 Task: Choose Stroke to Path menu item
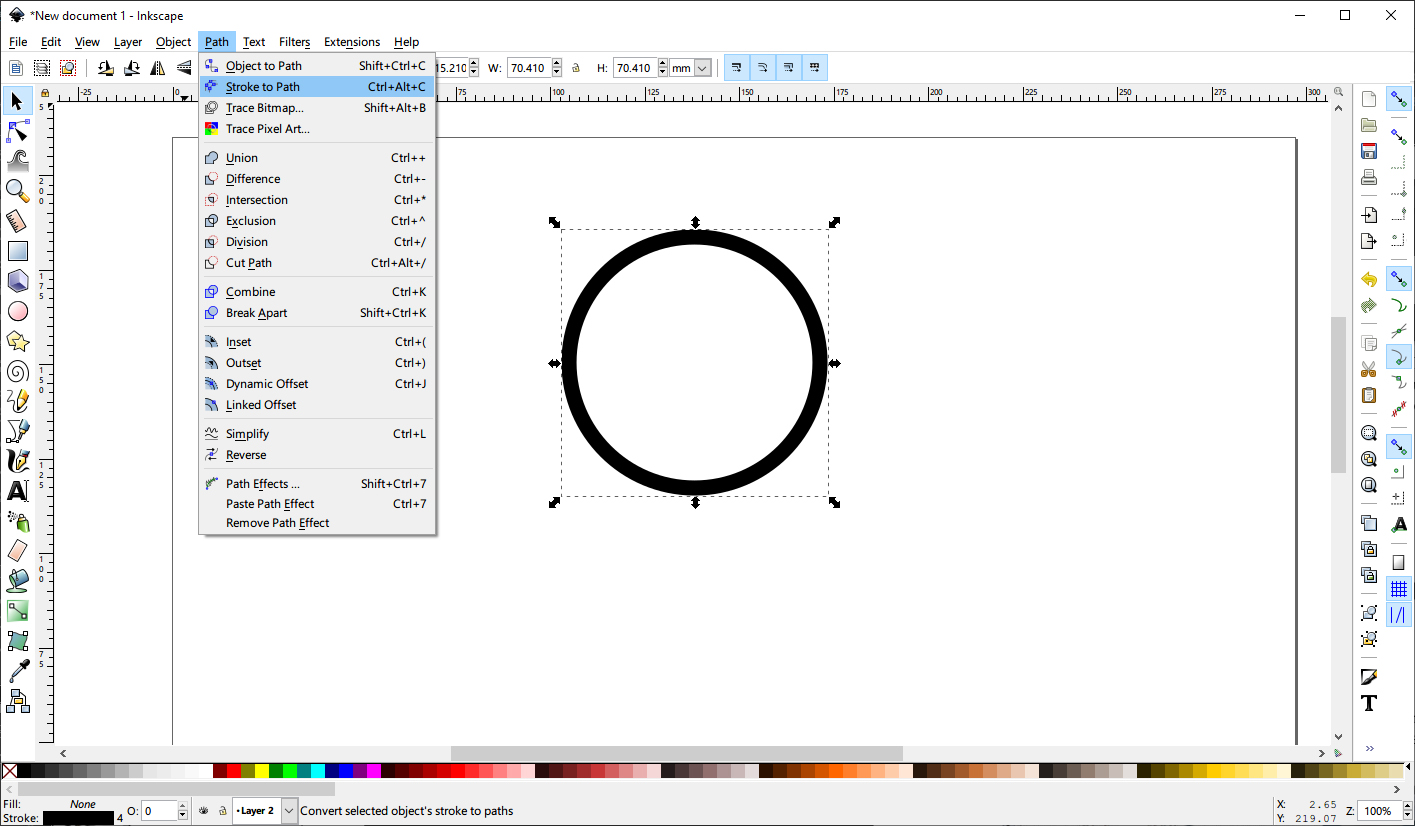tap(317, 87)
